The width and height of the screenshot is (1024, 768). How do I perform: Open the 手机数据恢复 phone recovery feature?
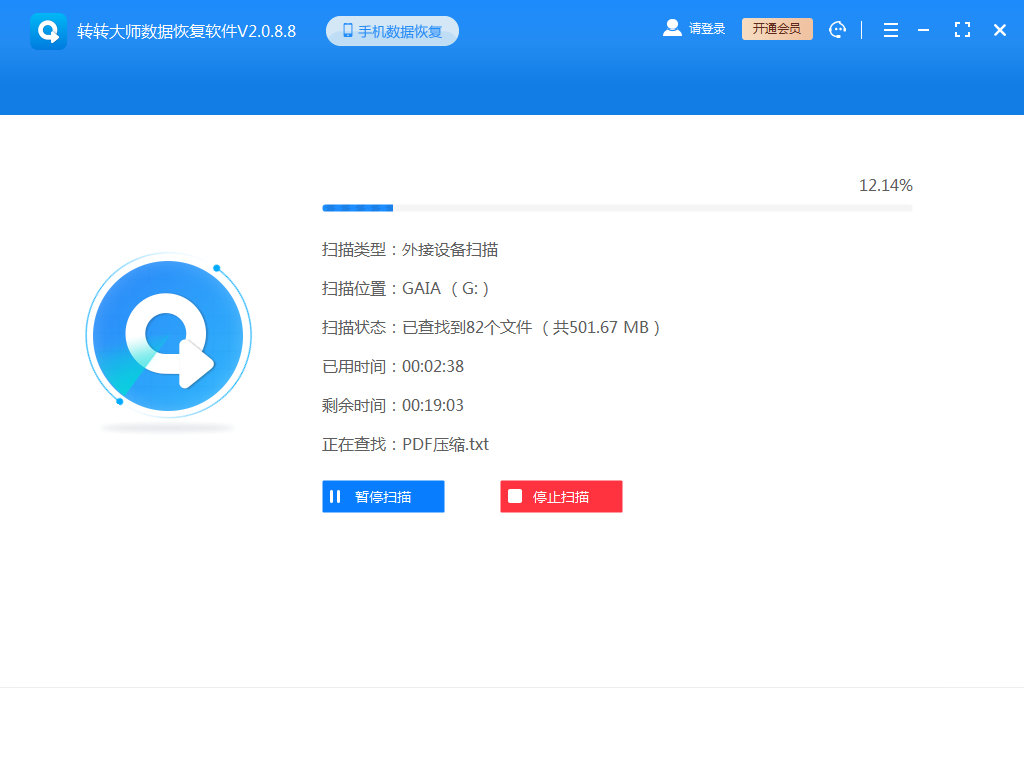pos(392,30)
